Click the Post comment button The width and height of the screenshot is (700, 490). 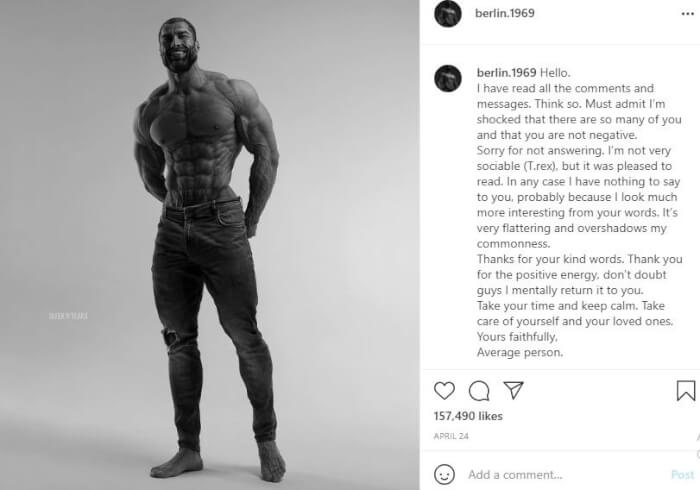pos(683,474)
